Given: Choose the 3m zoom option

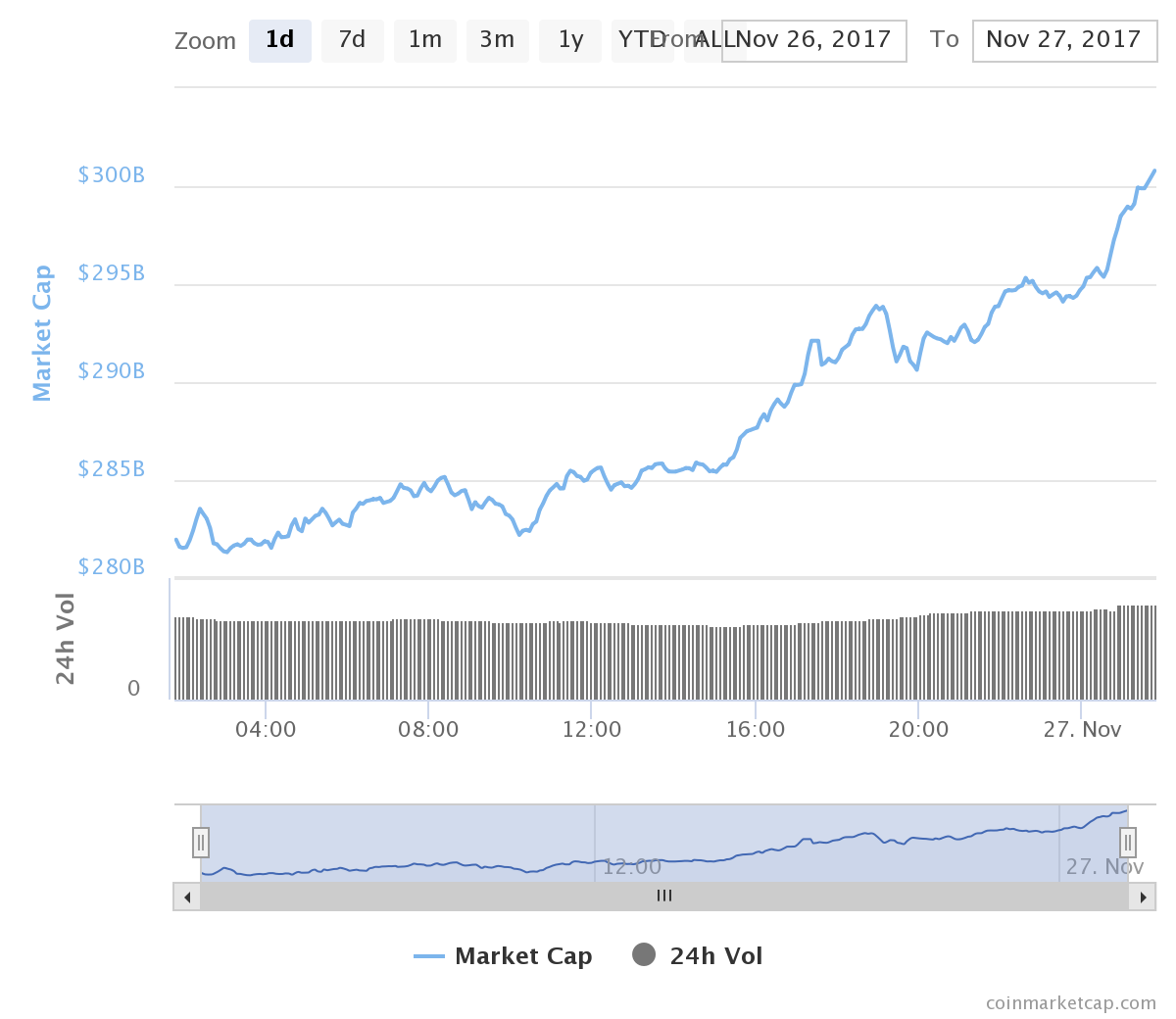Looking at the screenshot, I should tap(497, 40).
